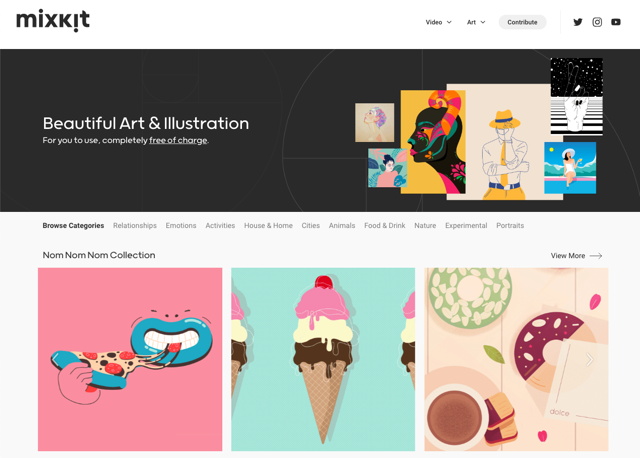Open the pizza-eating lips illustration
Screen dimensions: 640x458
(130, 359)
